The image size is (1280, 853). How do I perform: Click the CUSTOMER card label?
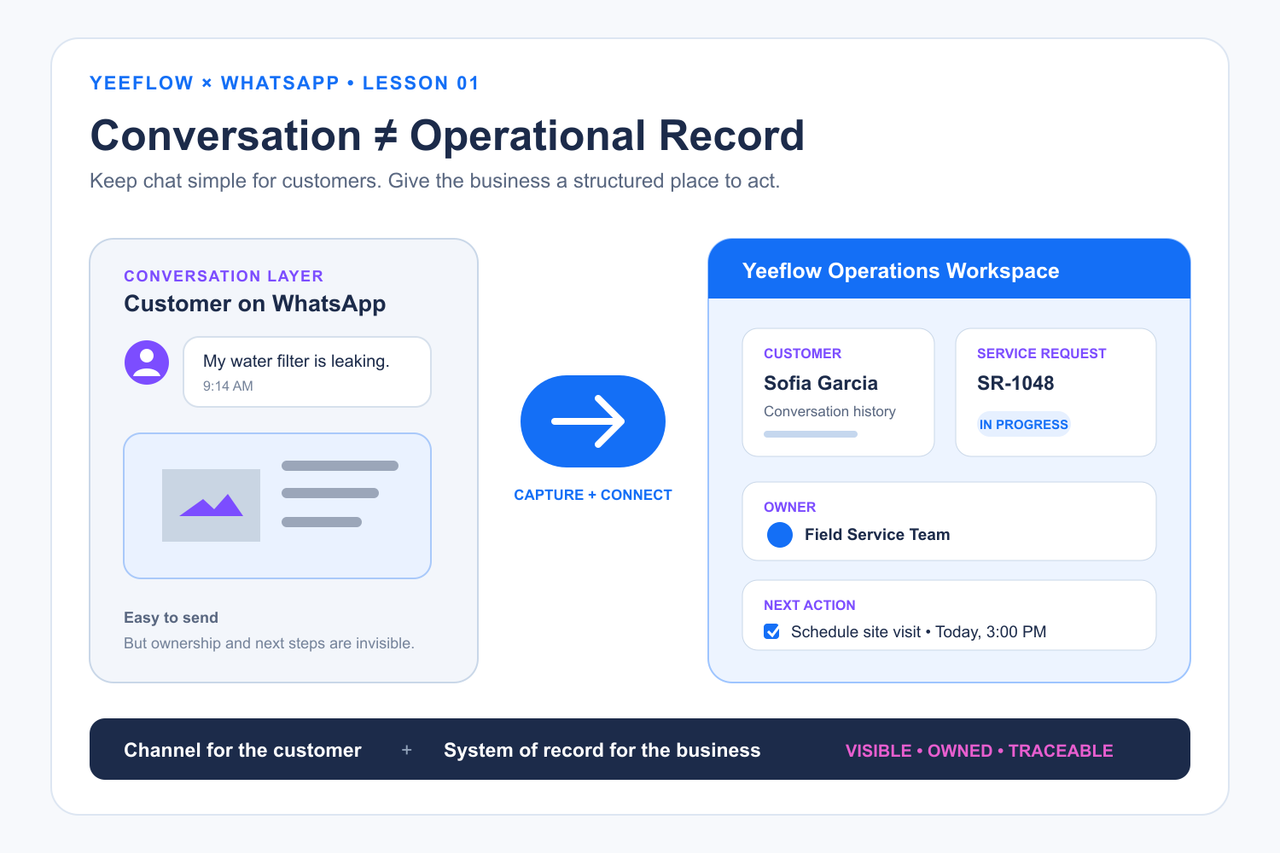pyautogui.click(x=803, y=353)
